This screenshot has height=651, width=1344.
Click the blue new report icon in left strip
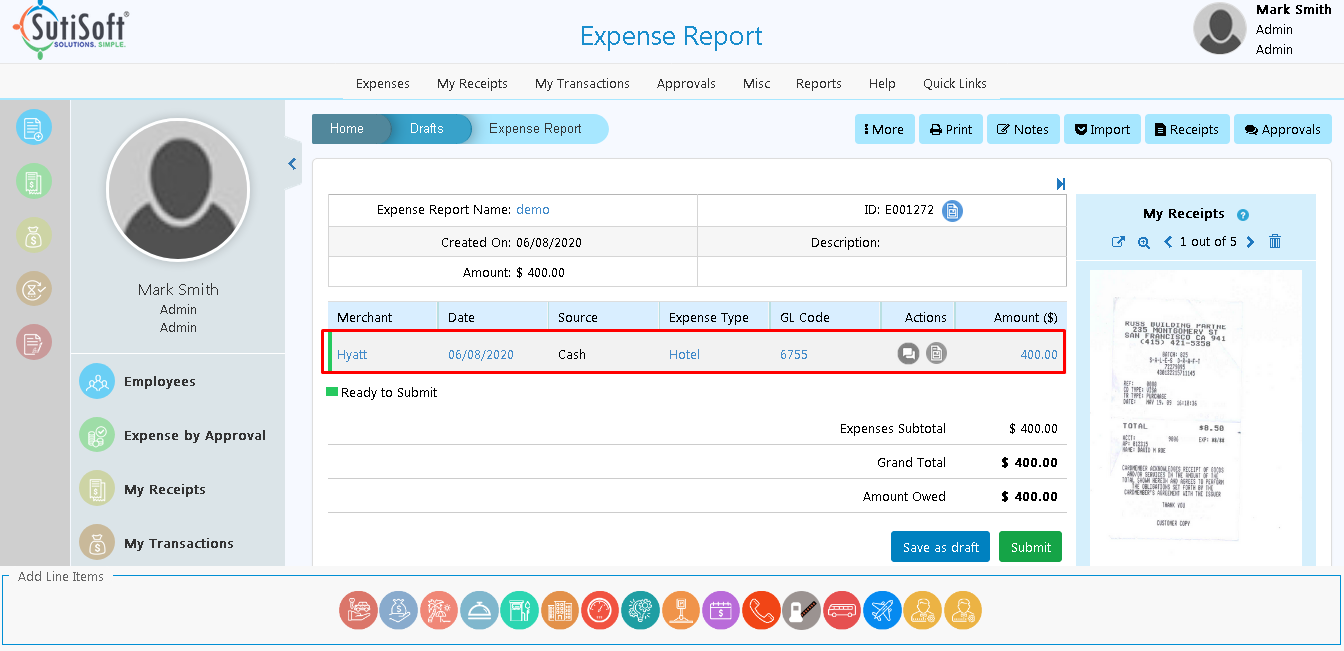tap(34, 128)
